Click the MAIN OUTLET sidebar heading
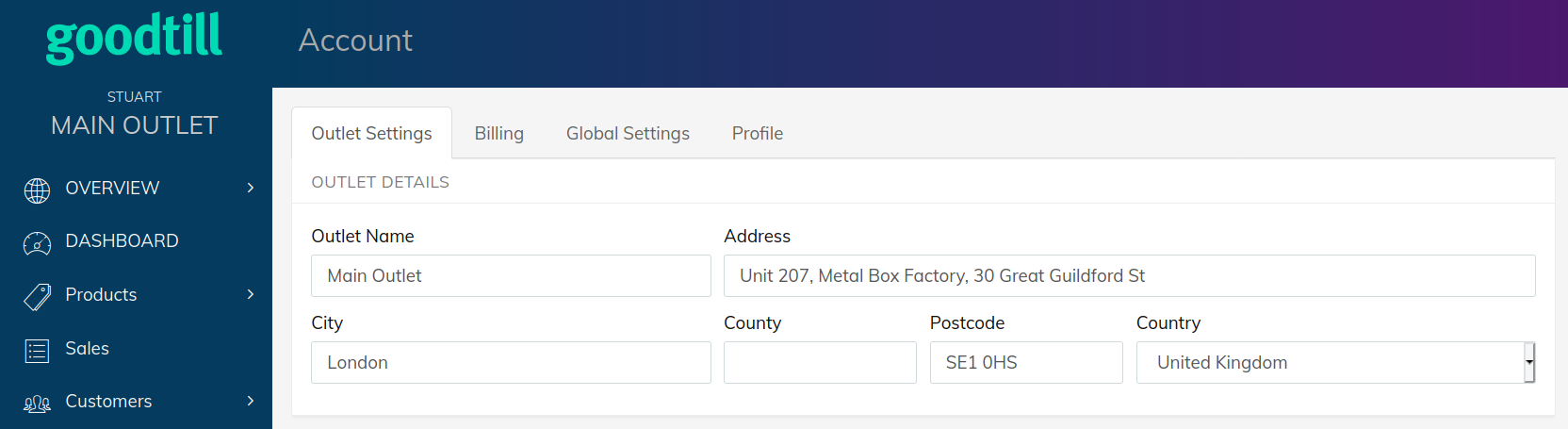This screenshot has width=1568, height=429. coord(135,125)
